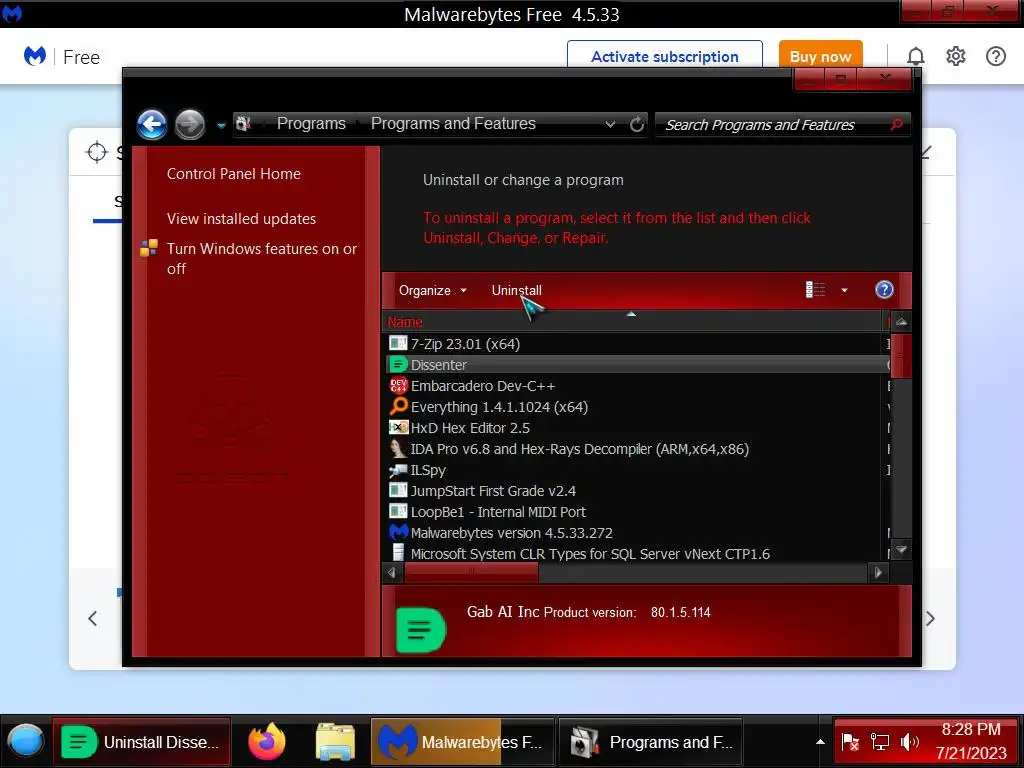The image size is (1024, 768).
Task: Click Malwarebytes scanner crosshair icon
Action: (97, 152)
